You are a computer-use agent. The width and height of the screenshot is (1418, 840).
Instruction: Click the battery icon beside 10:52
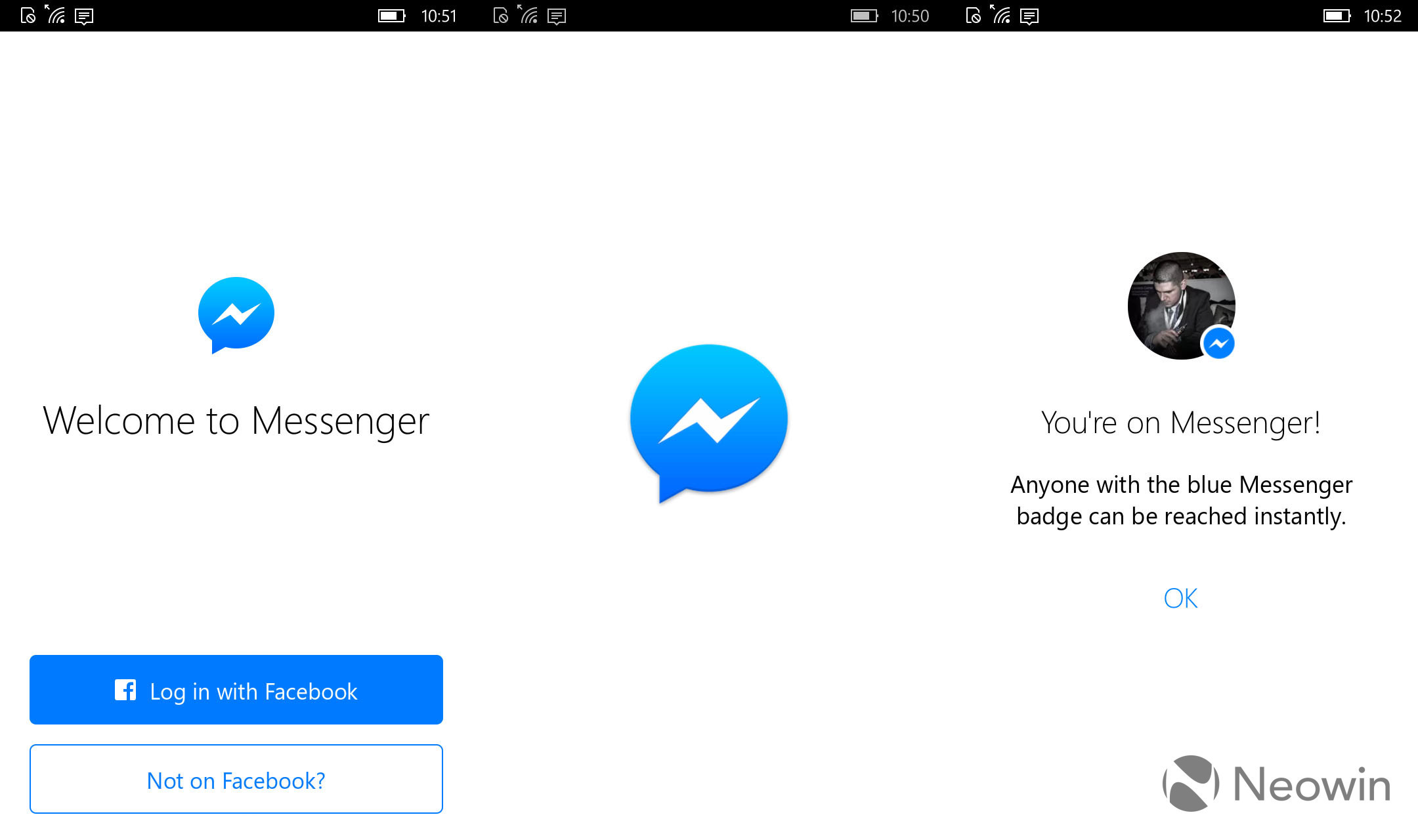tap(1337, 16)
